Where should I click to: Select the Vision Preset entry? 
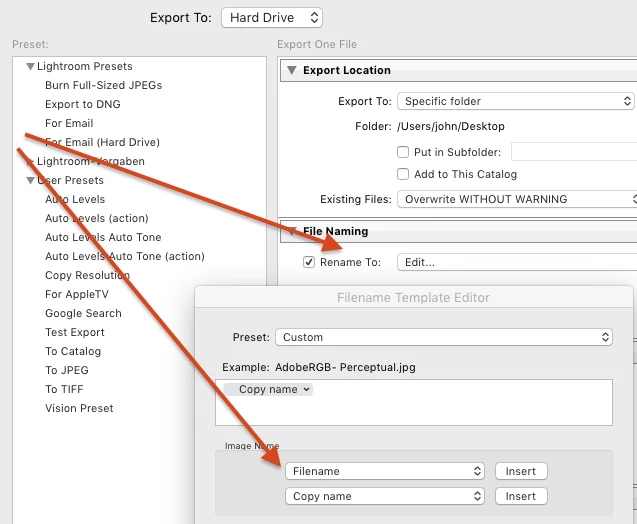click(x=79, y=408)
